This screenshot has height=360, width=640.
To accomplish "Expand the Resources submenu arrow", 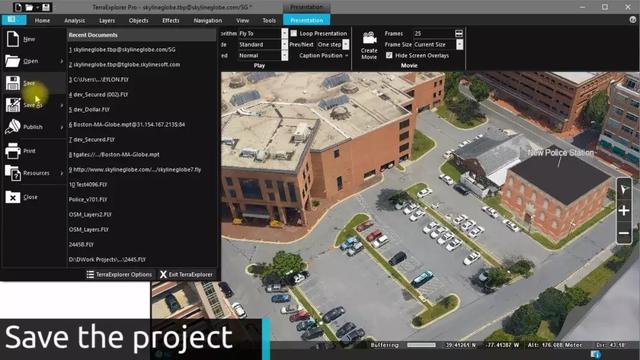I will 62,173.
